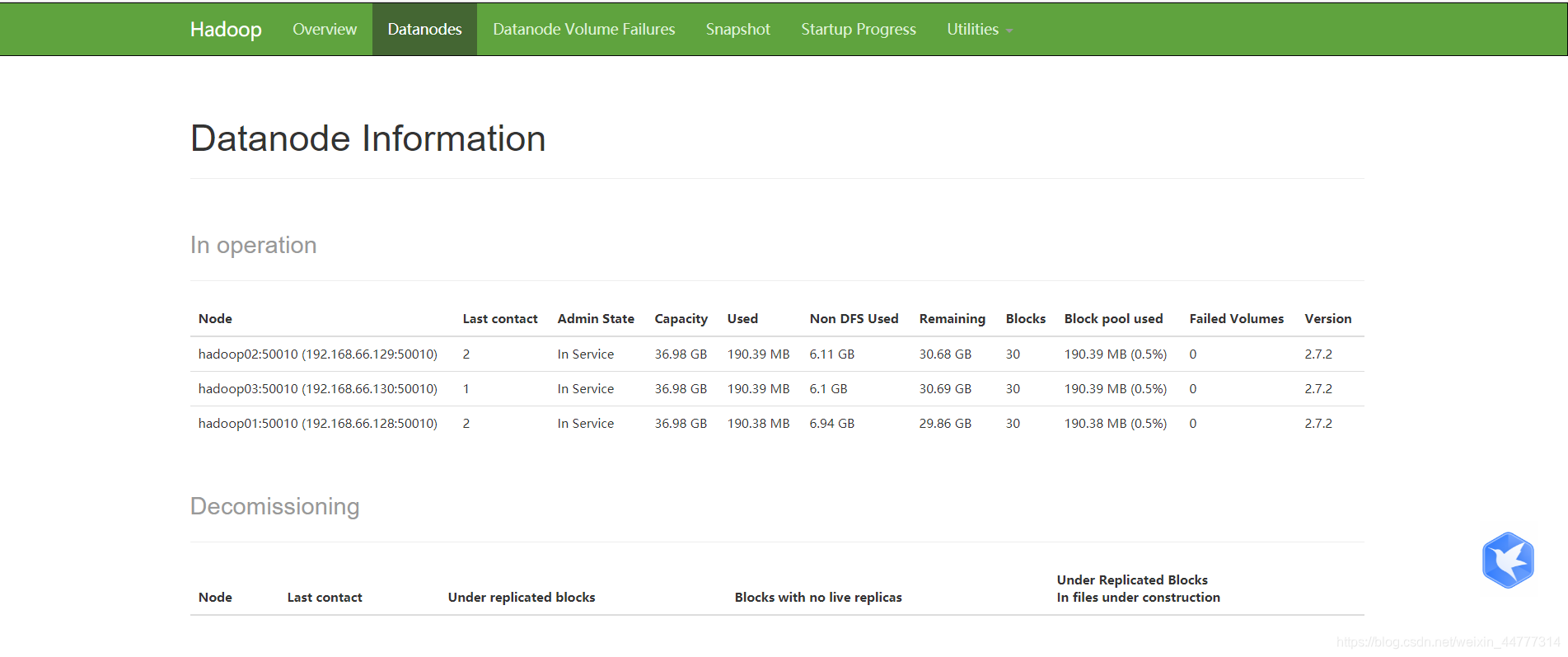1568x657 pixels.
Task: Click the Version column header
Action: pos(1328,318)
